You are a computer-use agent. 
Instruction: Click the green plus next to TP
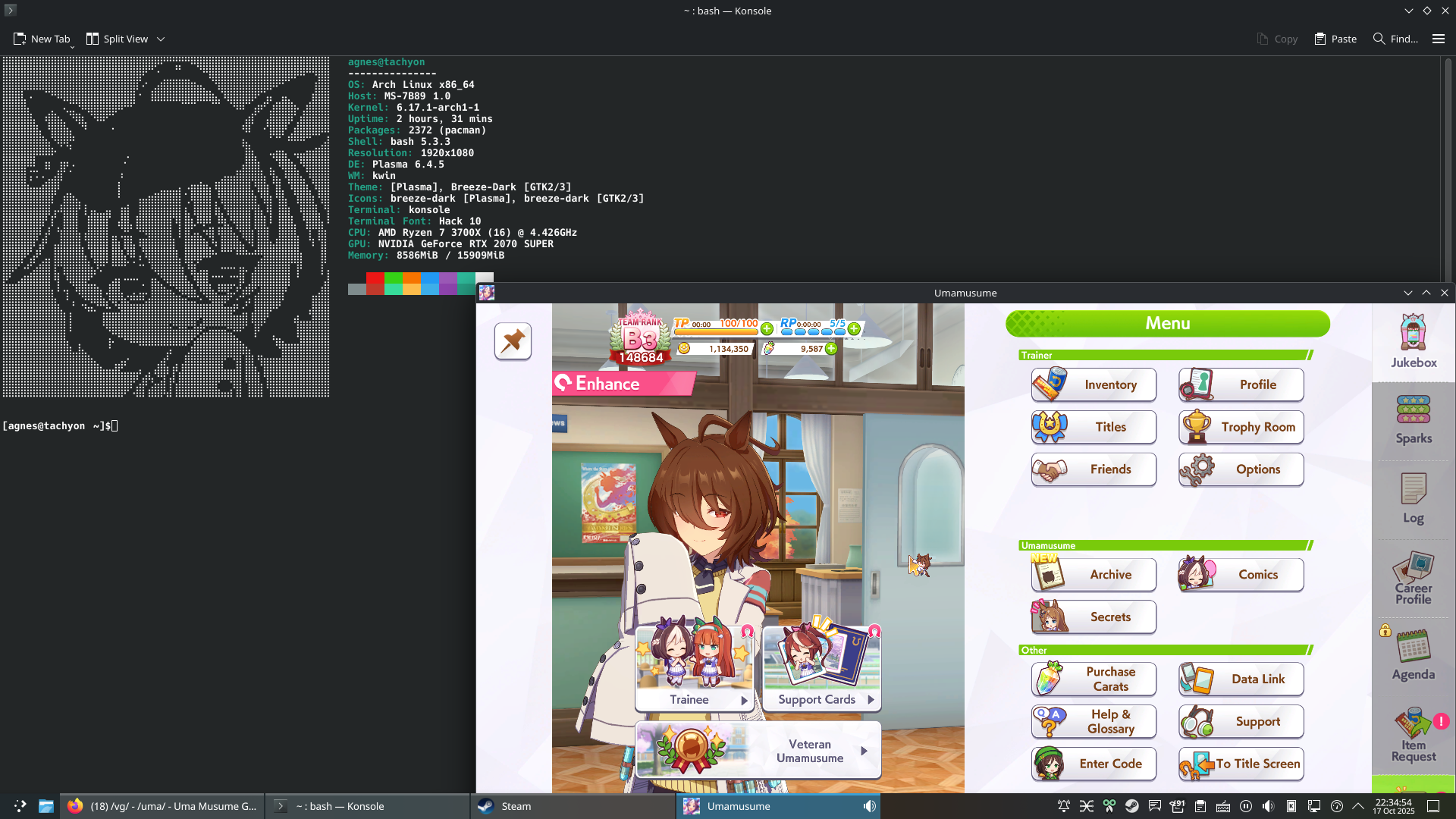pyautogui.click(x=767, y=328)
